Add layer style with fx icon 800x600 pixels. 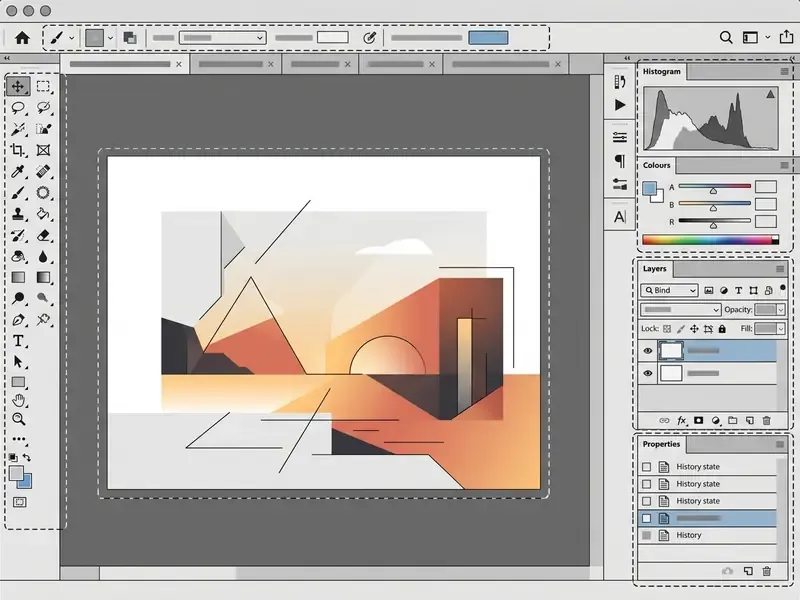[x=682, y=420]
